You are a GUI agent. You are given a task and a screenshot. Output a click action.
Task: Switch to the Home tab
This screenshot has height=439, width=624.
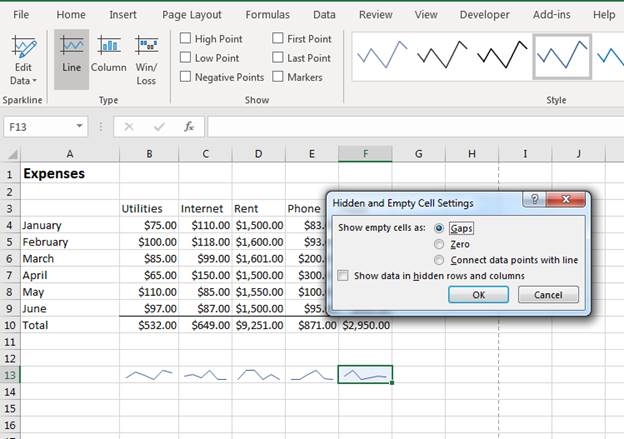[x=71, y=15]
